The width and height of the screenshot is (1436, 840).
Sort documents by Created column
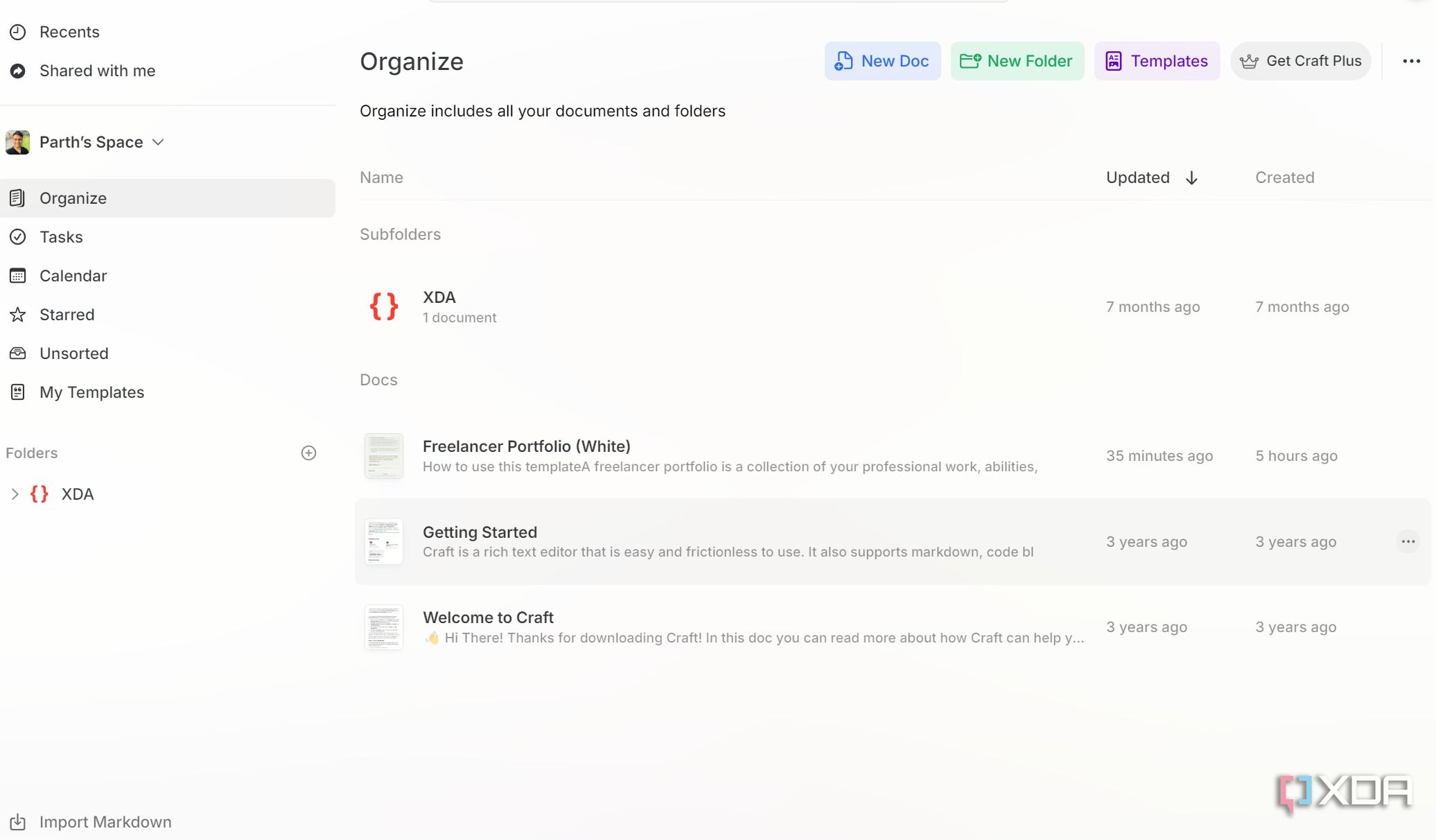coord(1284,177)
